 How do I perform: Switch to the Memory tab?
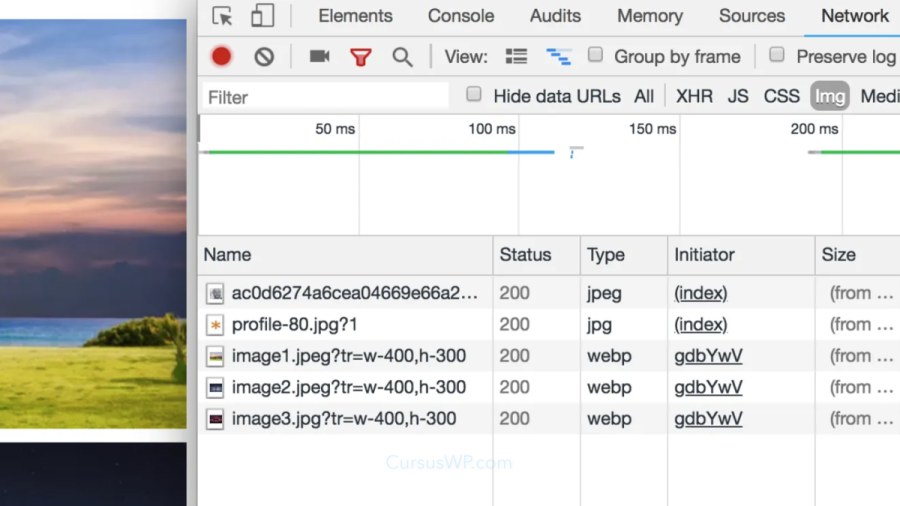[650, 16]
